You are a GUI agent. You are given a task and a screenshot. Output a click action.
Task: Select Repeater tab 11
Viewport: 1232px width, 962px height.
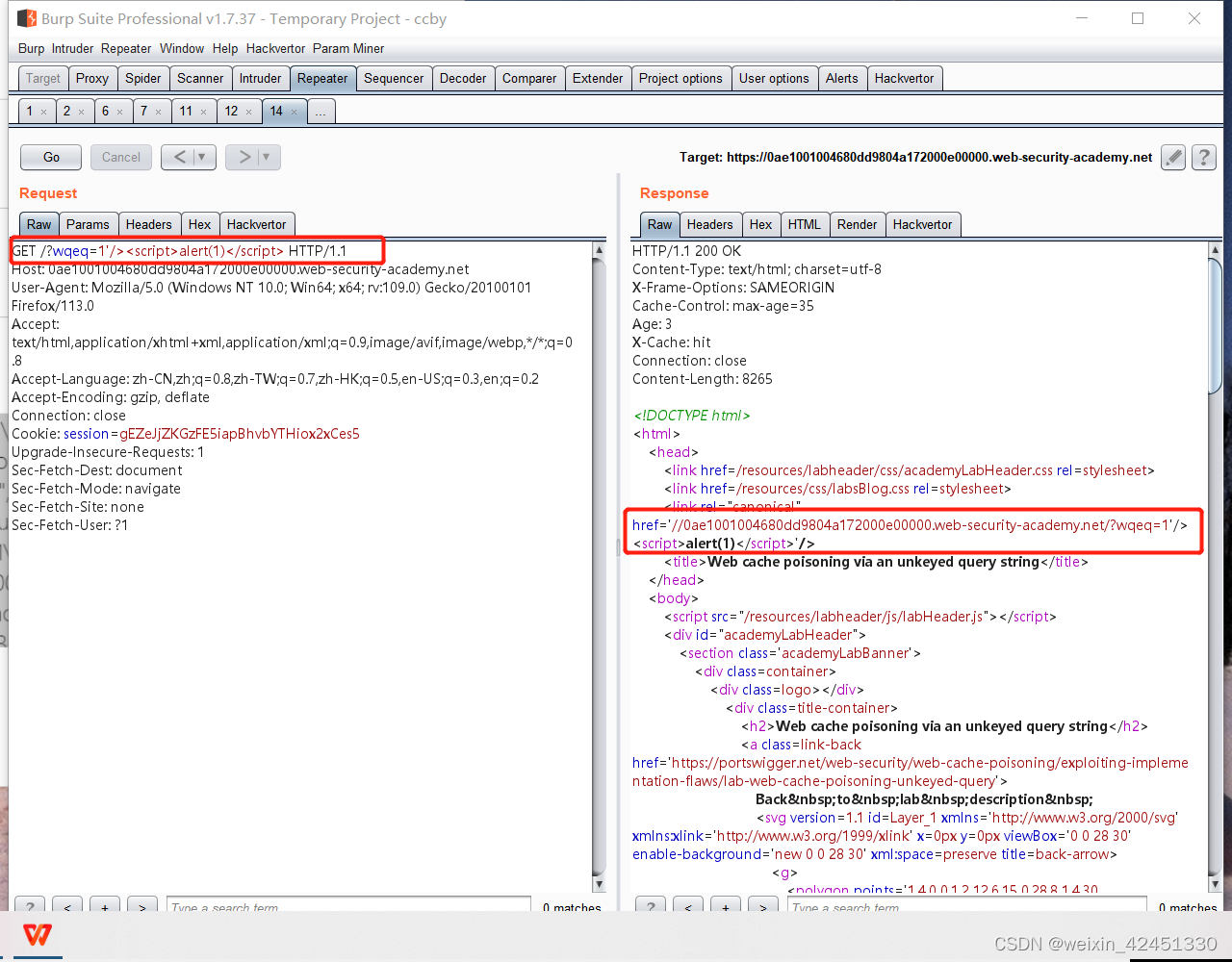pos(186,112)
